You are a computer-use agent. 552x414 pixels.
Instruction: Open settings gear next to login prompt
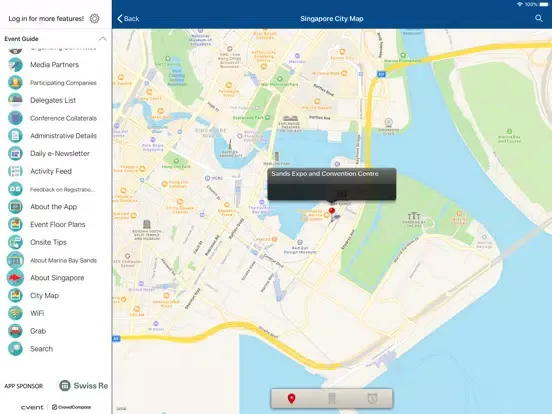click(x=94, y=19)
